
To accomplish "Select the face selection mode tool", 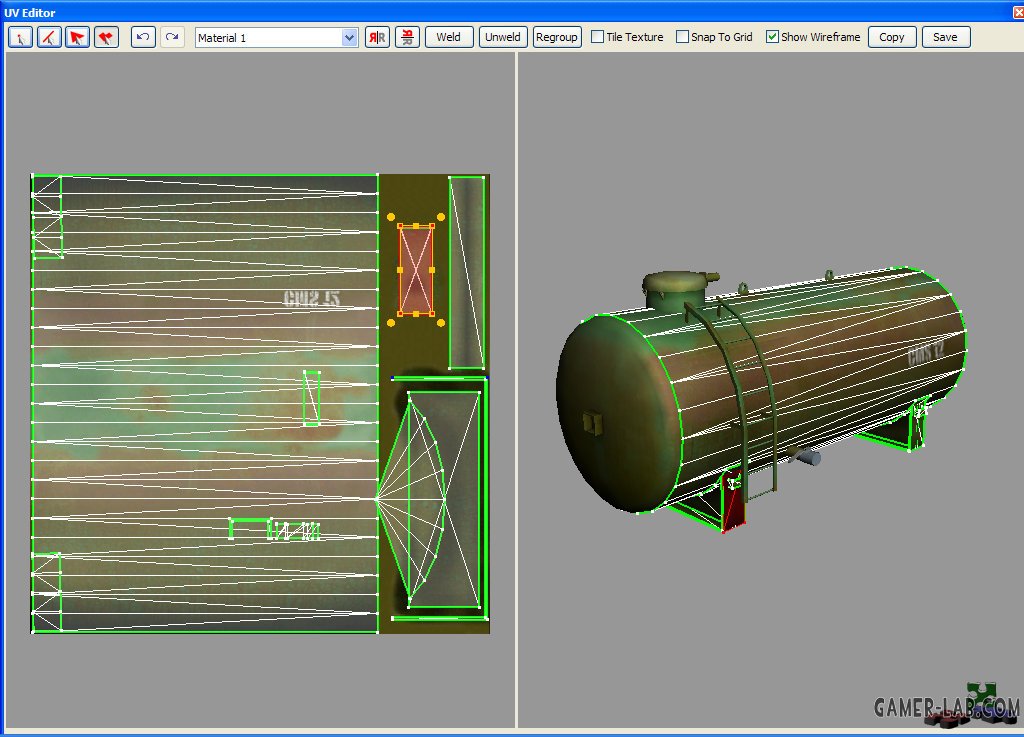I will click(78, 37).
